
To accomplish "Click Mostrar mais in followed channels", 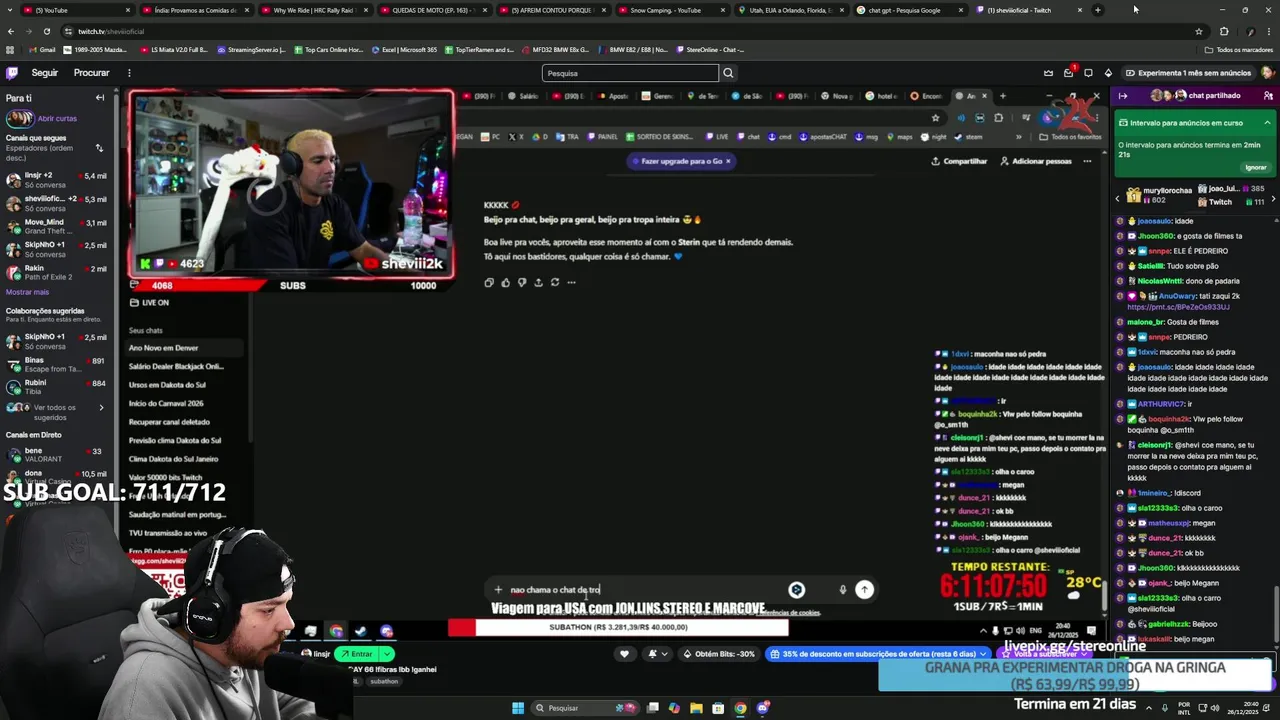I will (x=27, y=292).
